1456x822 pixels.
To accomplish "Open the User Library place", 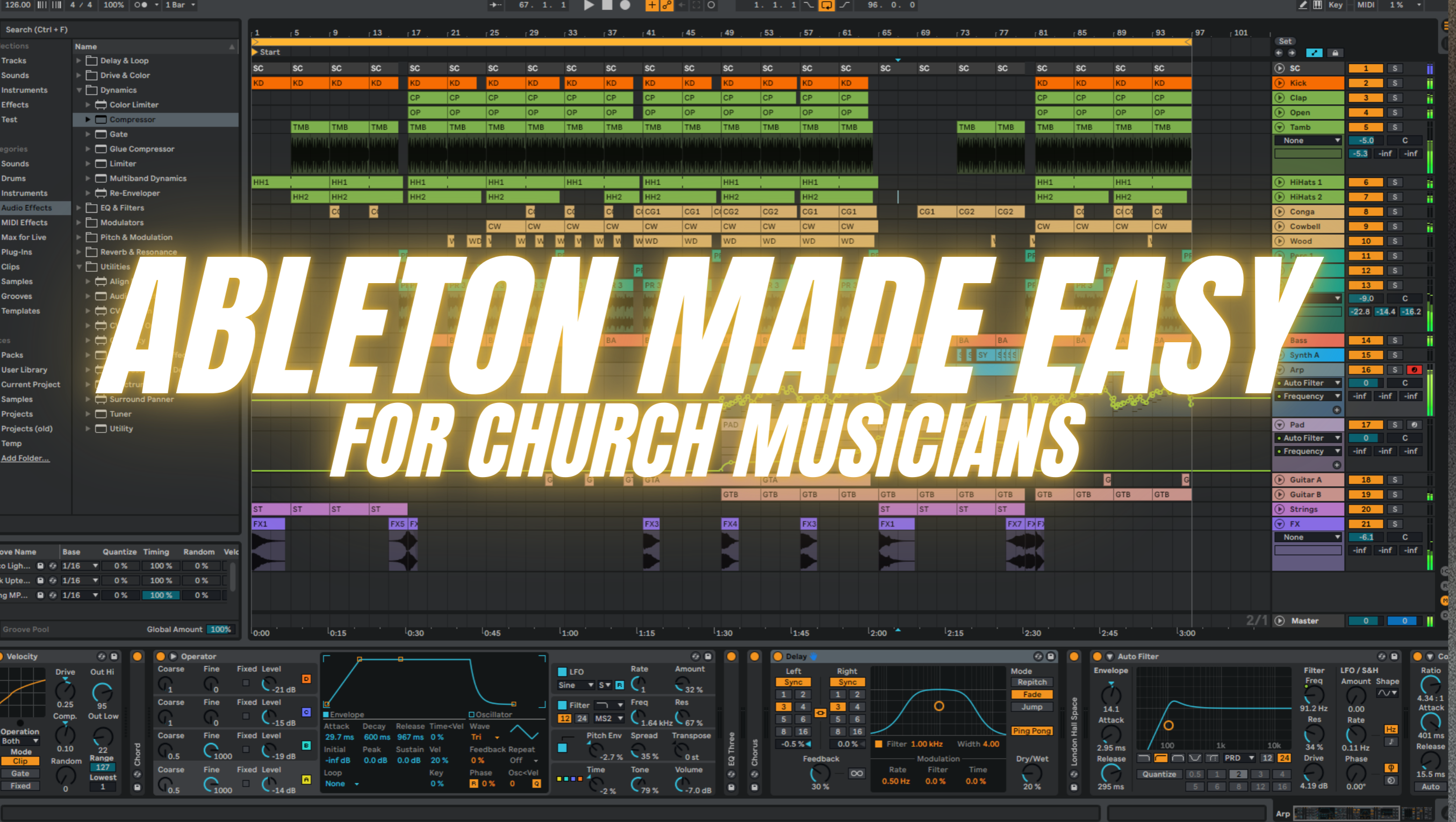I will click(24, 370).
